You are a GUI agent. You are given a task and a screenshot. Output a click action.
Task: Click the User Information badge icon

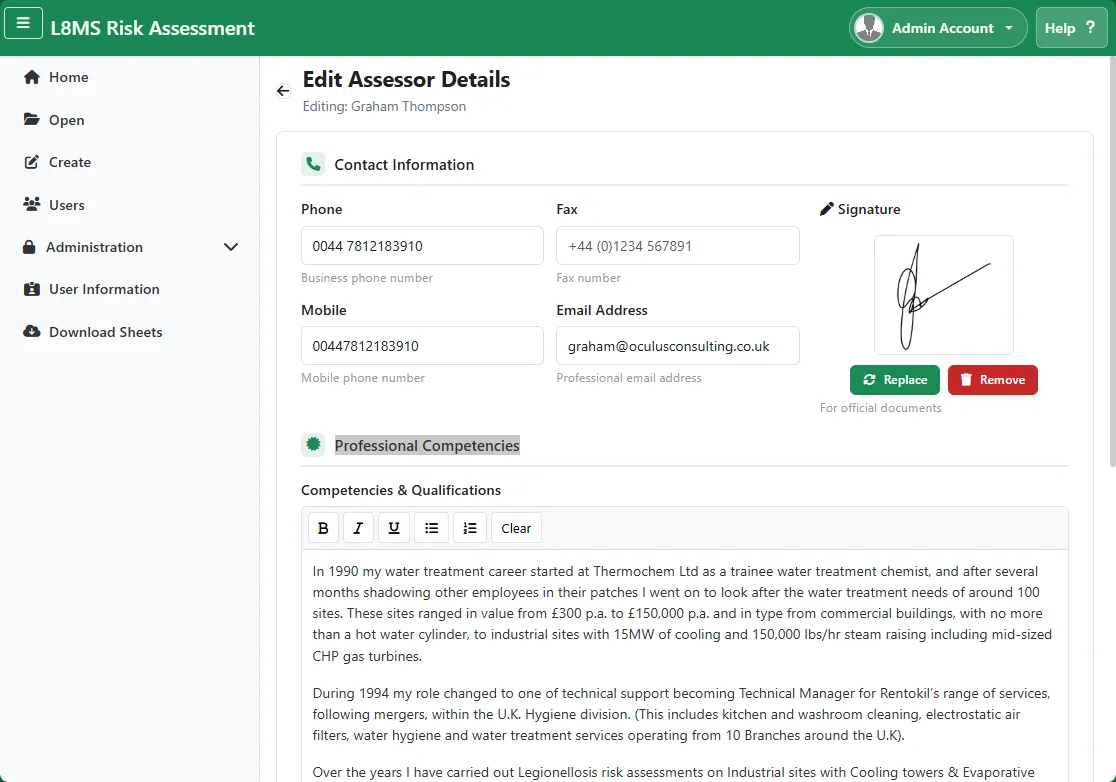pyautogui.click(x=31, y=289)
